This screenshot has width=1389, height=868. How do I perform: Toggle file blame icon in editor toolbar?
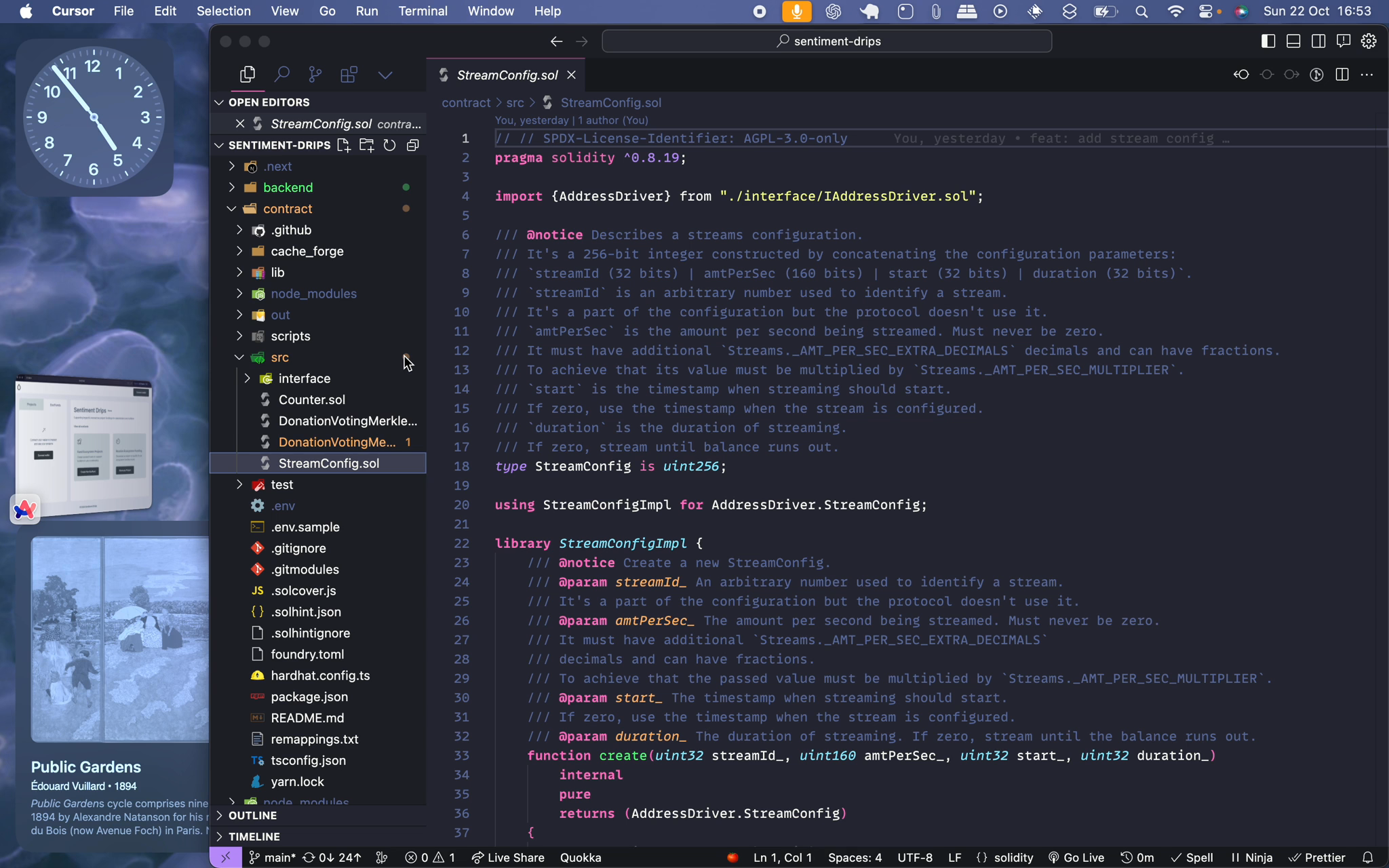point(1316,75)
